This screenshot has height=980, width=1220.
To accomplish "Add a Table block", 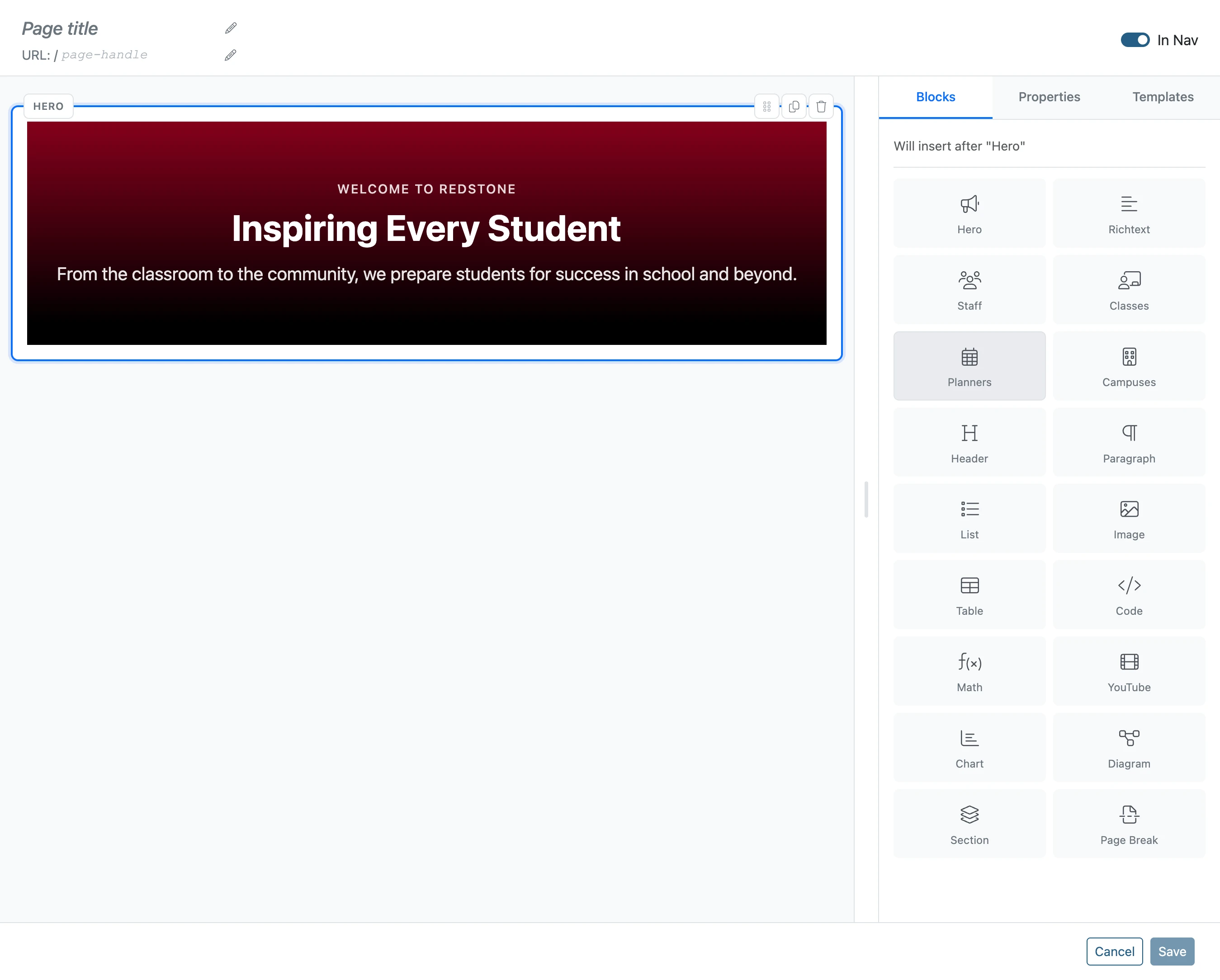I will pos(969,595).
